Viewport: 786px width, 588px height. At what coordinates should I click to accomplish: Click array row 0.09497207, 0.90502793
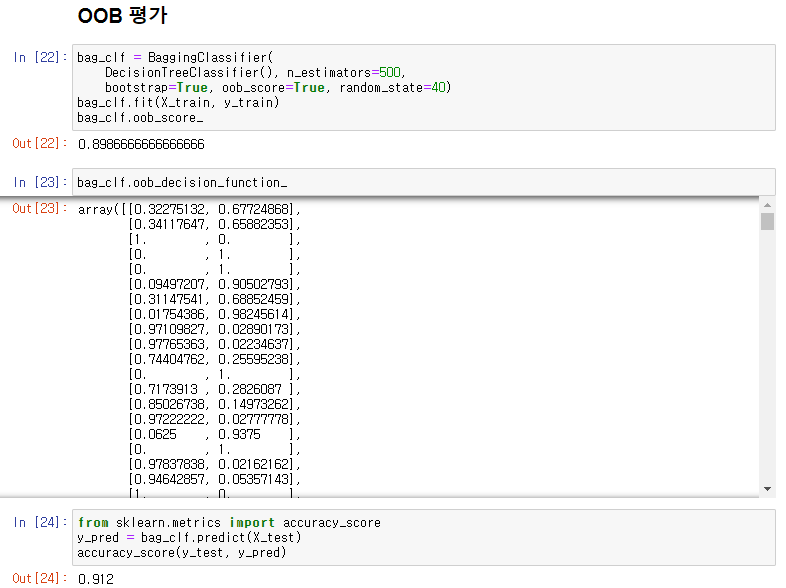[x=214, y=284]
